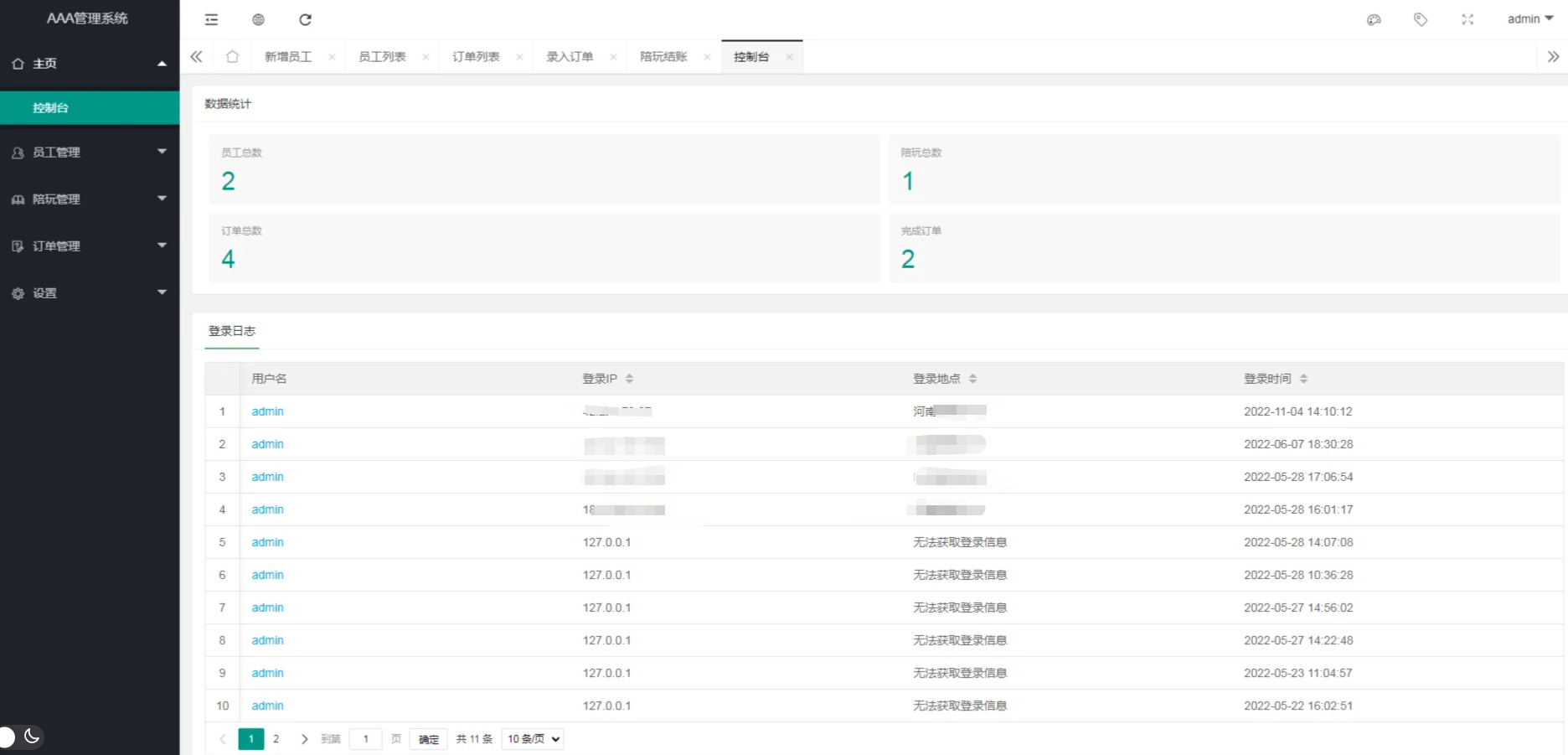
Task: Go to the home tab icon
Action: [x=232, y=57]
